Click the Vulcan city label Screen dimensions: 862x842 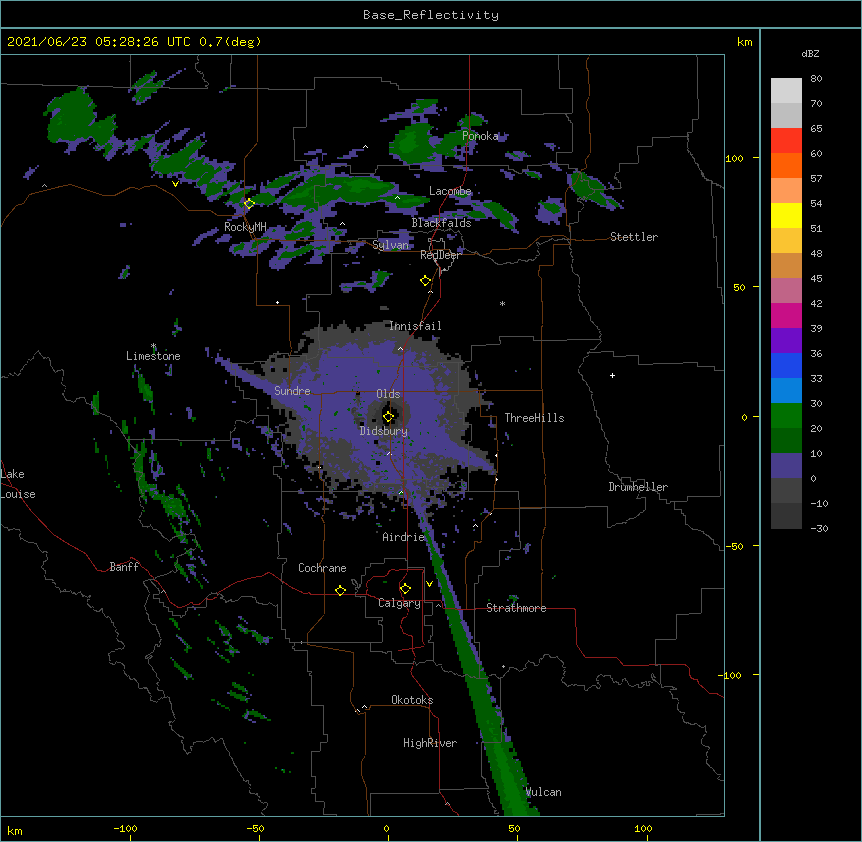543,792
